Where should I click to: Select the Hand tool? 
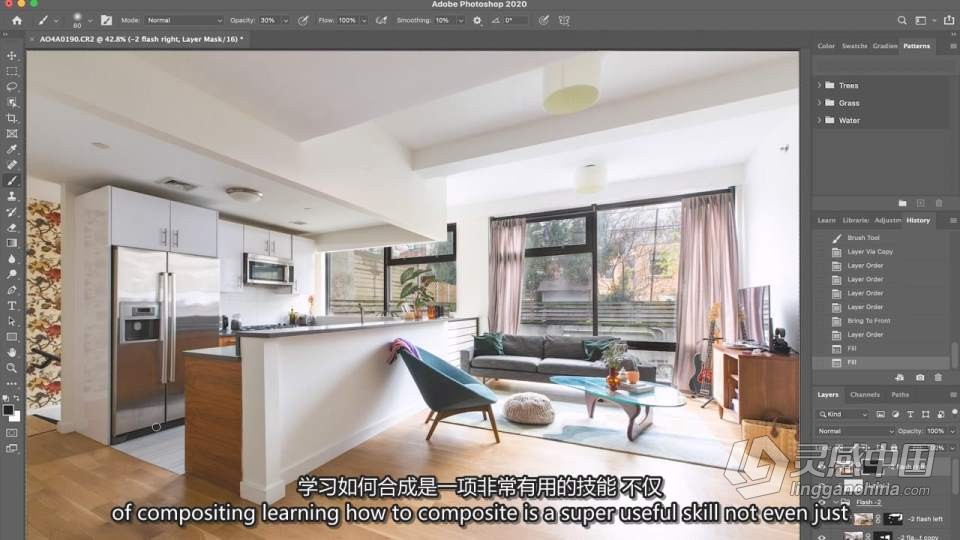12,352
